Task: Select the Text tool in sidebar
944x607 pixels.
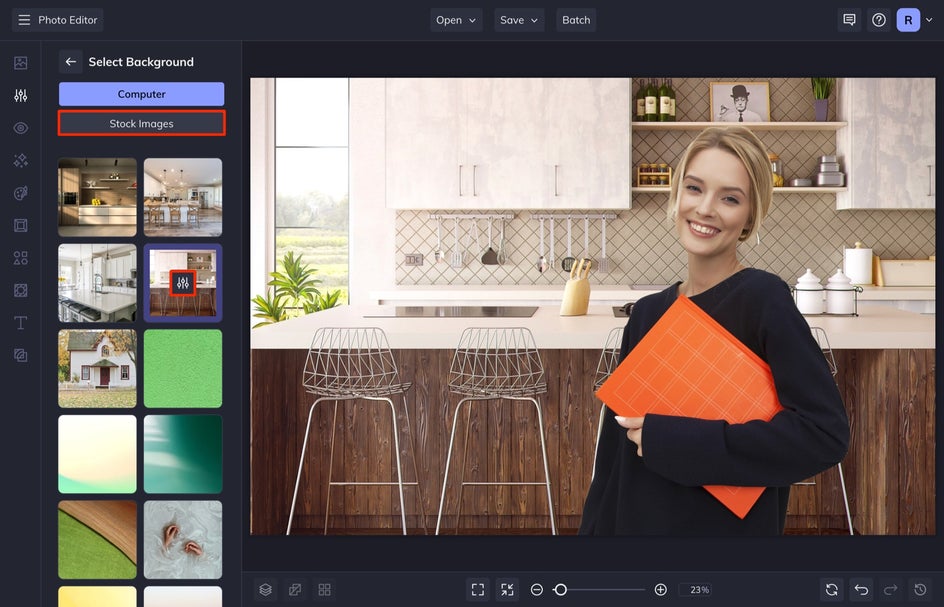Action: [20, 323]
